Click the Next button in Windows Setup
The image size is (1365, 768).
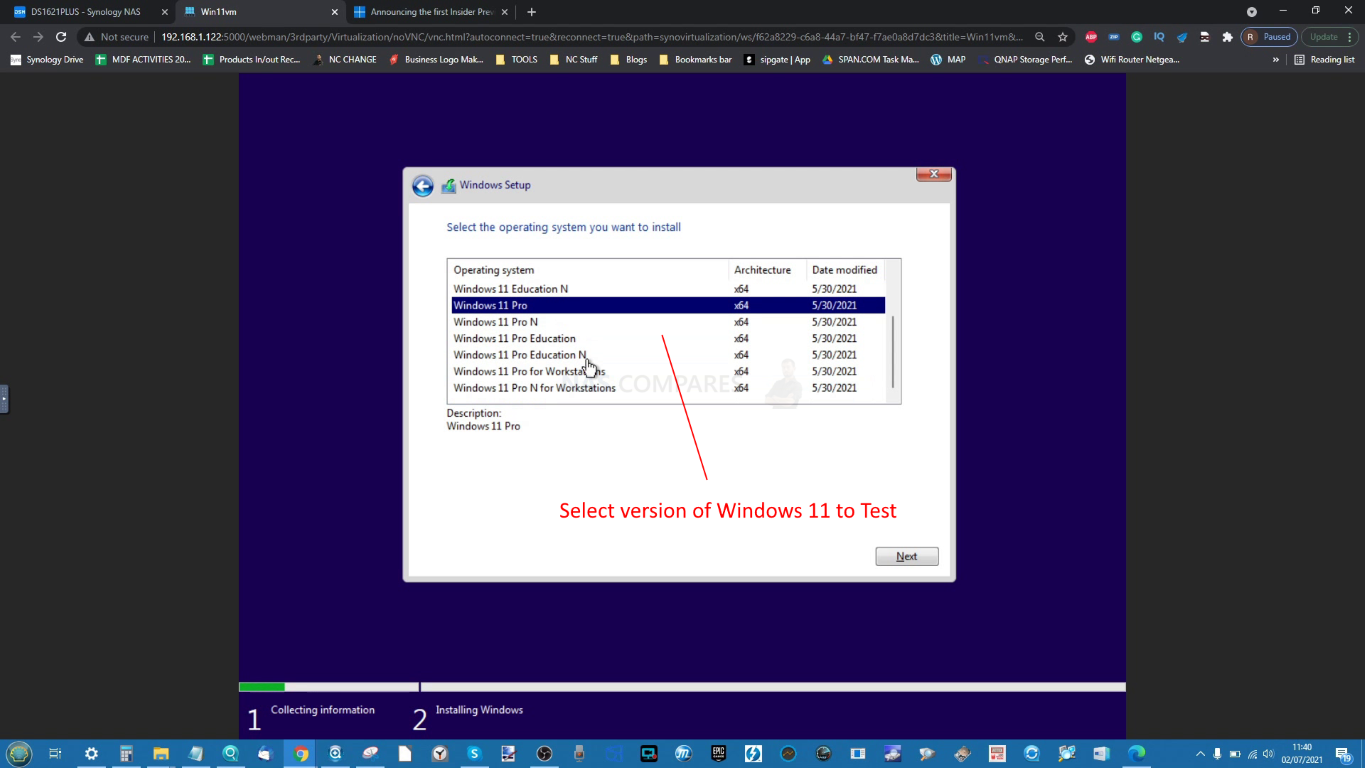point(907,556)
